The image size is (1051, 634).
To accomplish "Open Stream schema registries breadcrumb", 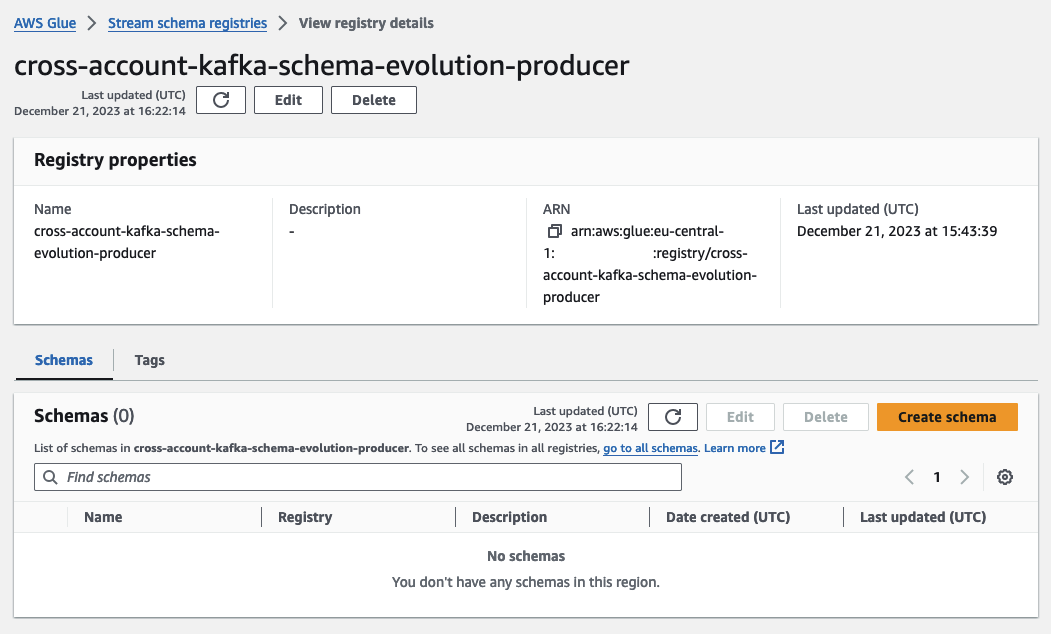I will [x=186, y=22].
